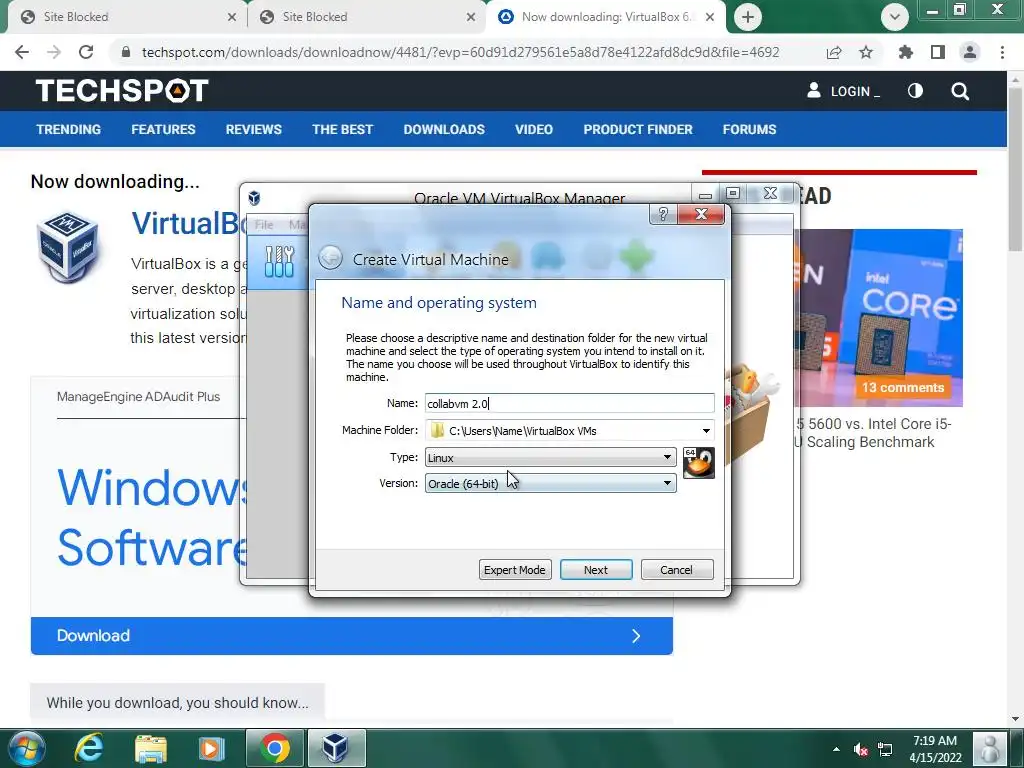Viewport: 1024px width, 768px height.
Task: Launch Internet Explorer from the taskbar
Action: click(x=88, y=748)
